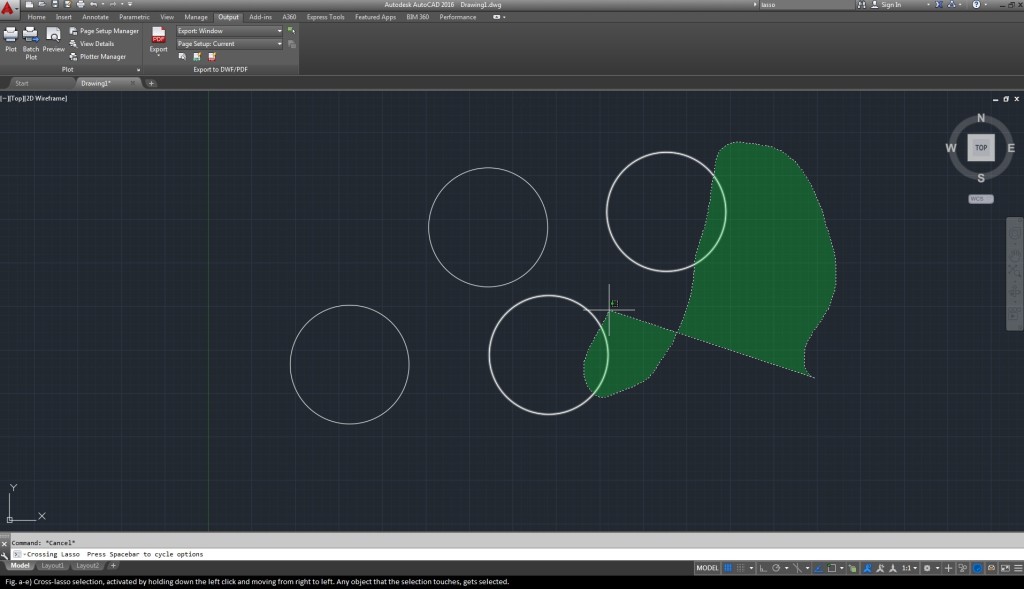Switch to the Annotate ribbon tab

97,17
